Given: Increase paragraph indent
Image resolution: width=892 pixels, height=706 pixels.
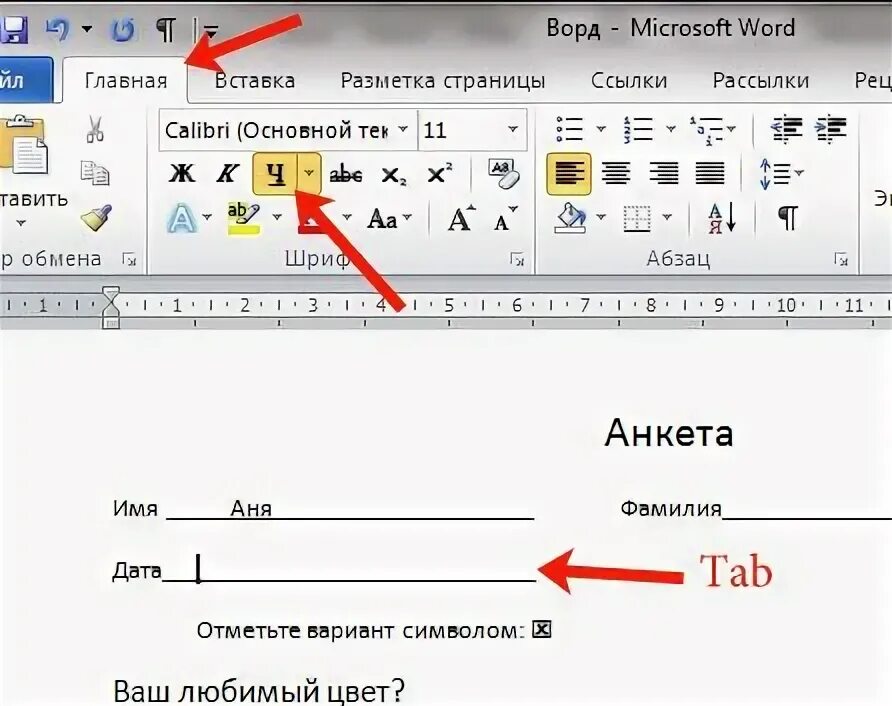Looking at the screenshot, I should point(831,130).
